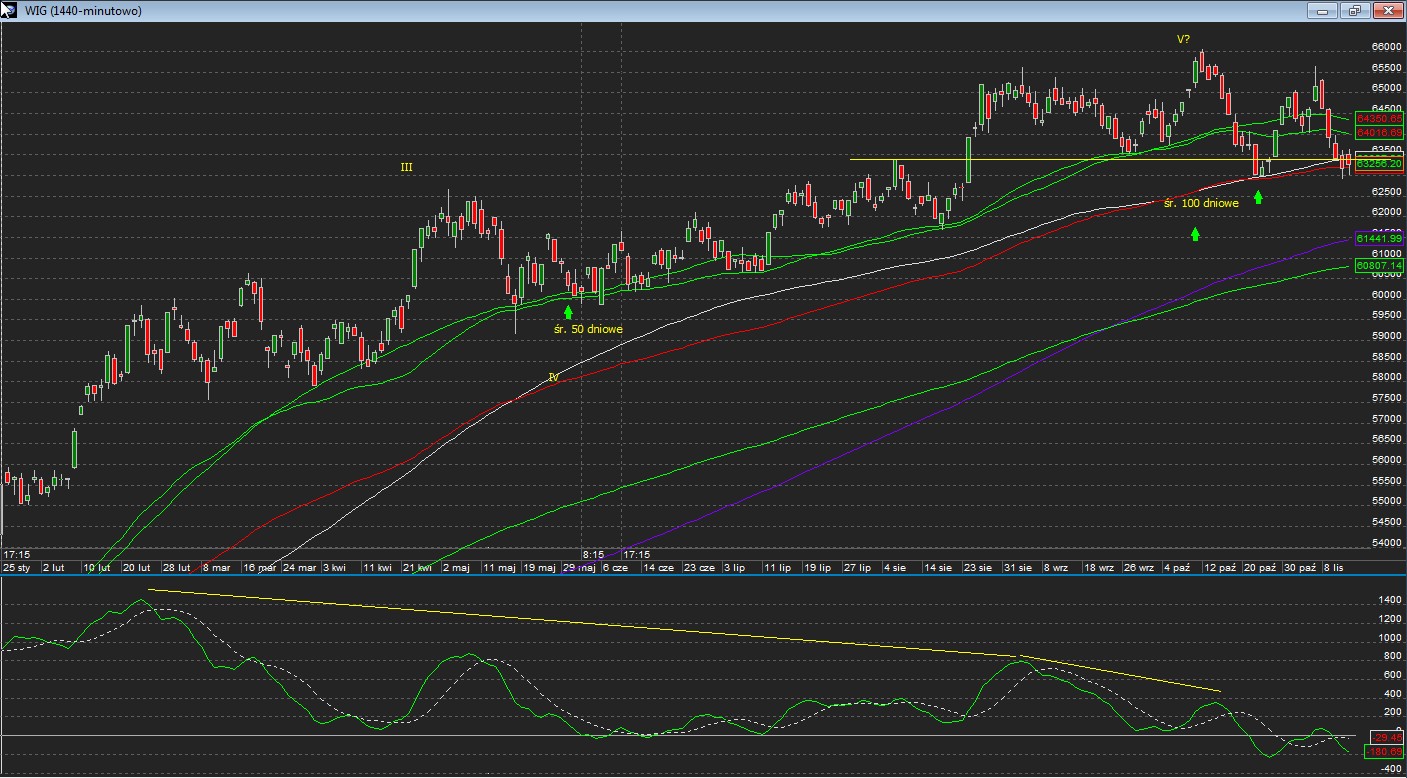Minimize the WIG chart window

(x=1325, y=11)
